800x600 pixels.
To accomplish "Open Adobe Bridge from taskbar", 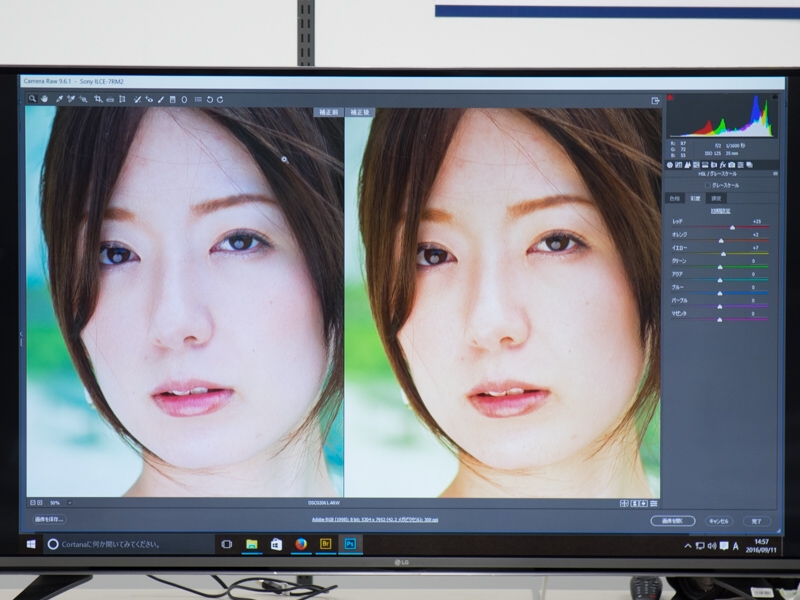I will [x=326, y=544].
